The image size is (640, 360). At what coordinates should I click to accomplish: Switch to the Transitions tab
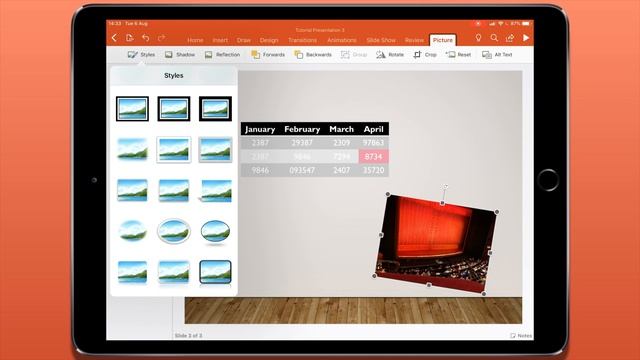pos(302,40)
